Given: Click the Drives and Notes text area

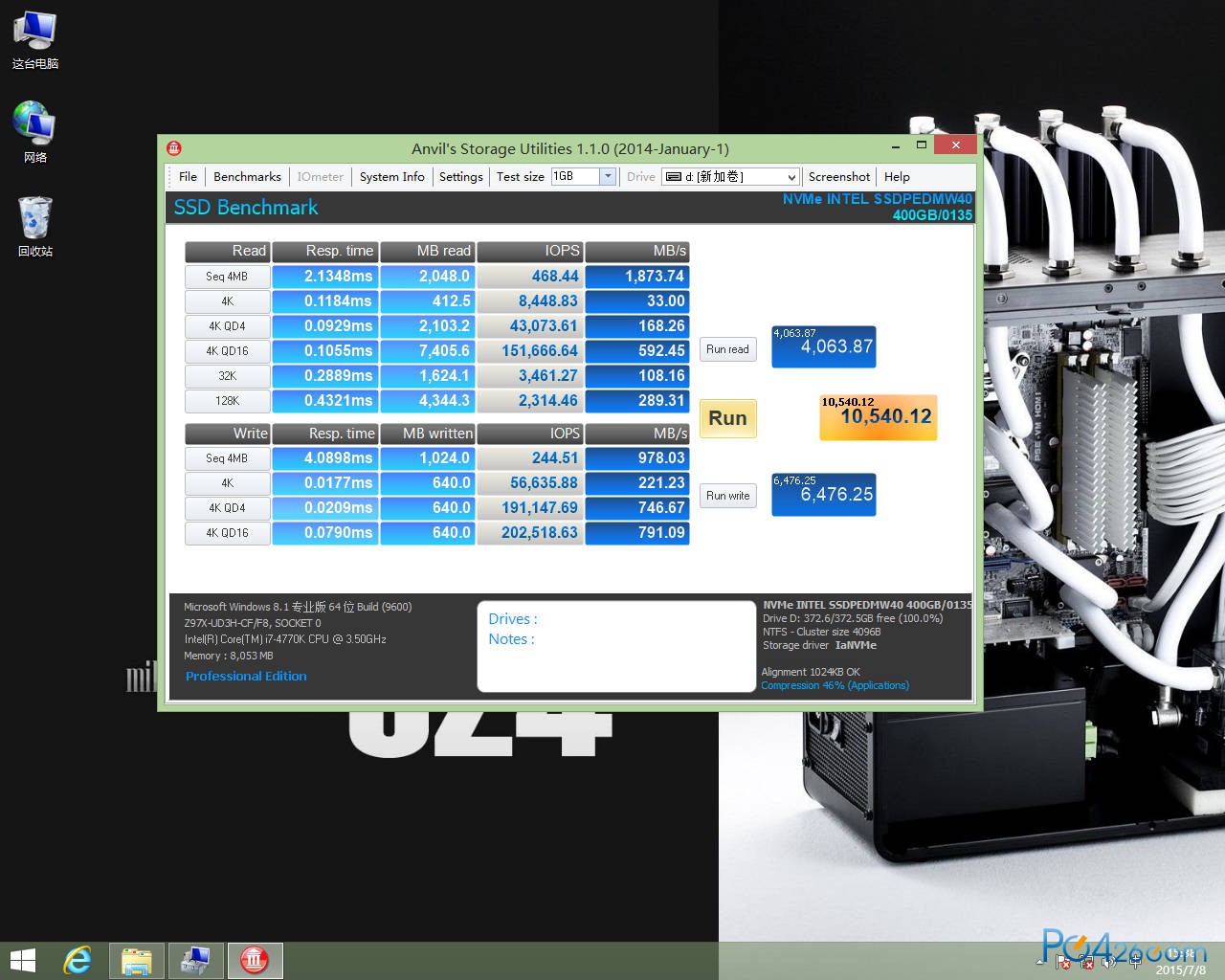Looking at the screenshot, I should tap(616, 645).
